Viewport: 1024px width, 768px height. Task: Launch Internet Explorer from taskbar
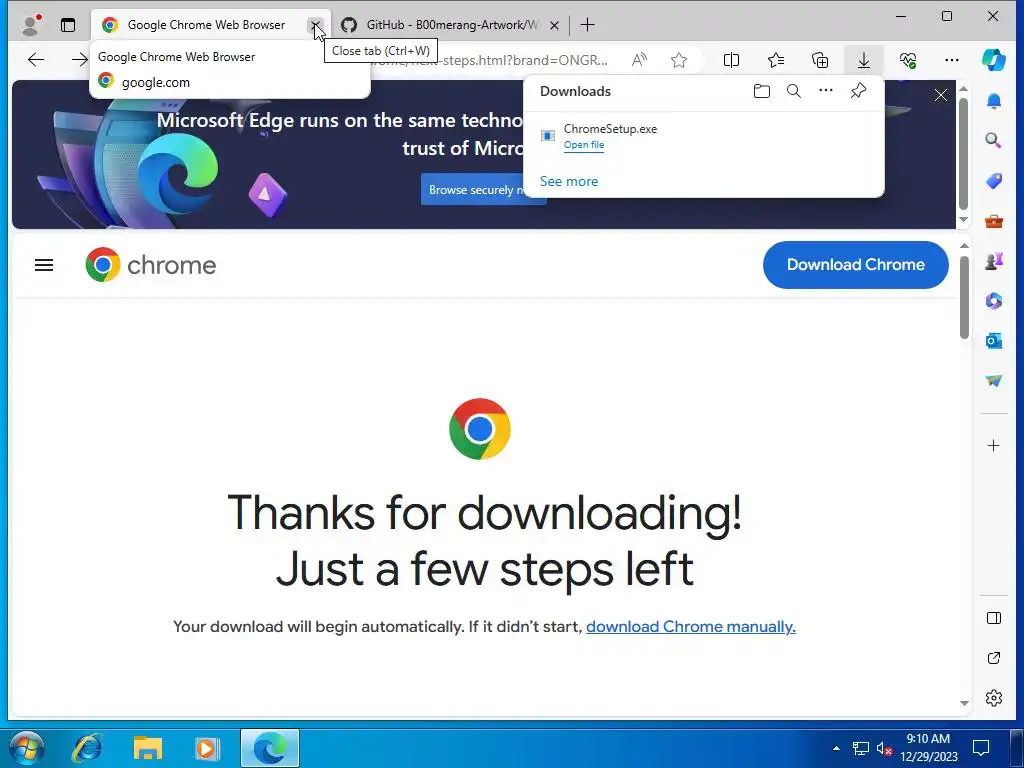point(87,748)
